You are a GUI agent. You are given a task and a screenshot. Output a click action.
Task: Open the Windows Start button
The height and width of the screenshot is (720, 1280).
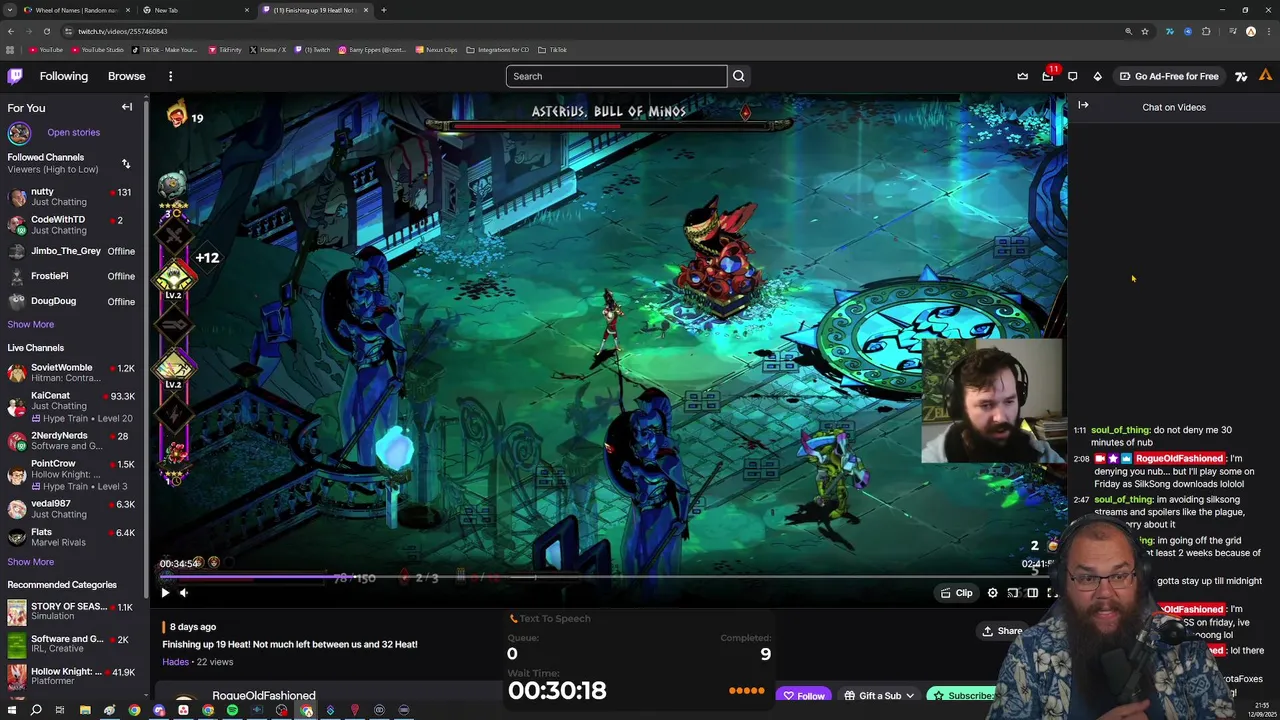click(x=11, y=710)
